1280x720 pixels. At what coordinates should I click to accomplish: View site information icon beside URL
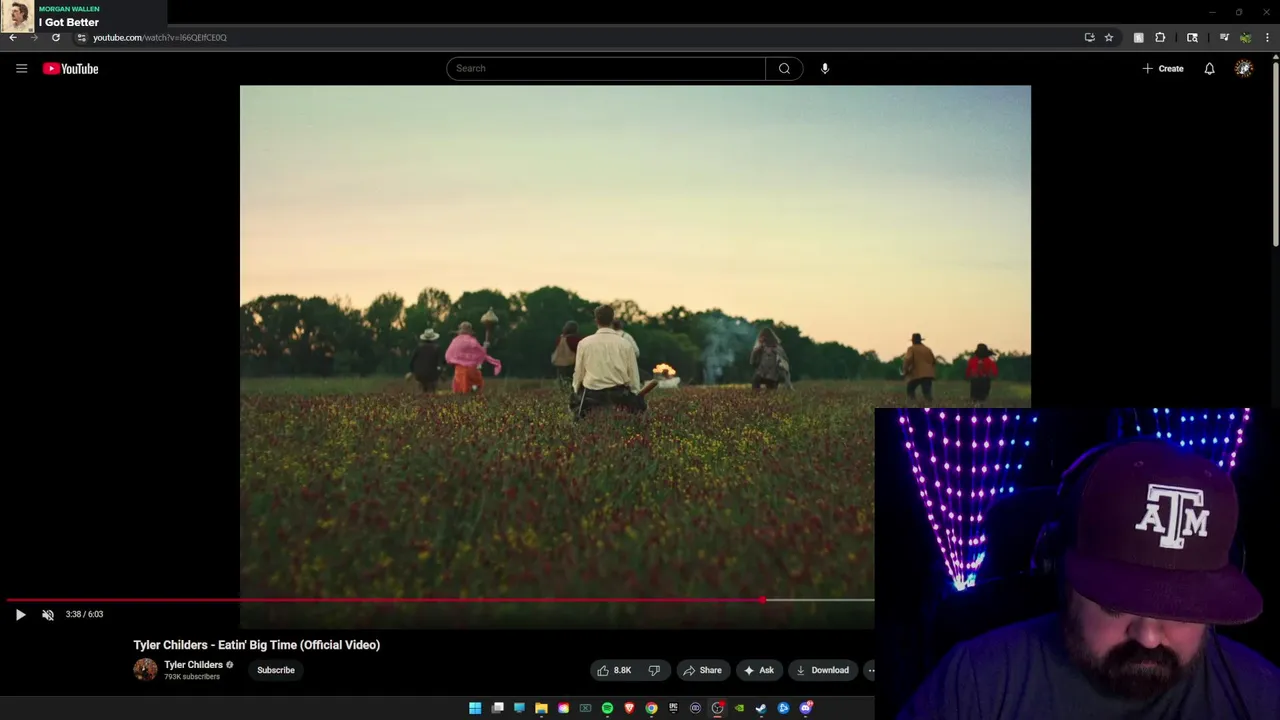click(82, 37)
